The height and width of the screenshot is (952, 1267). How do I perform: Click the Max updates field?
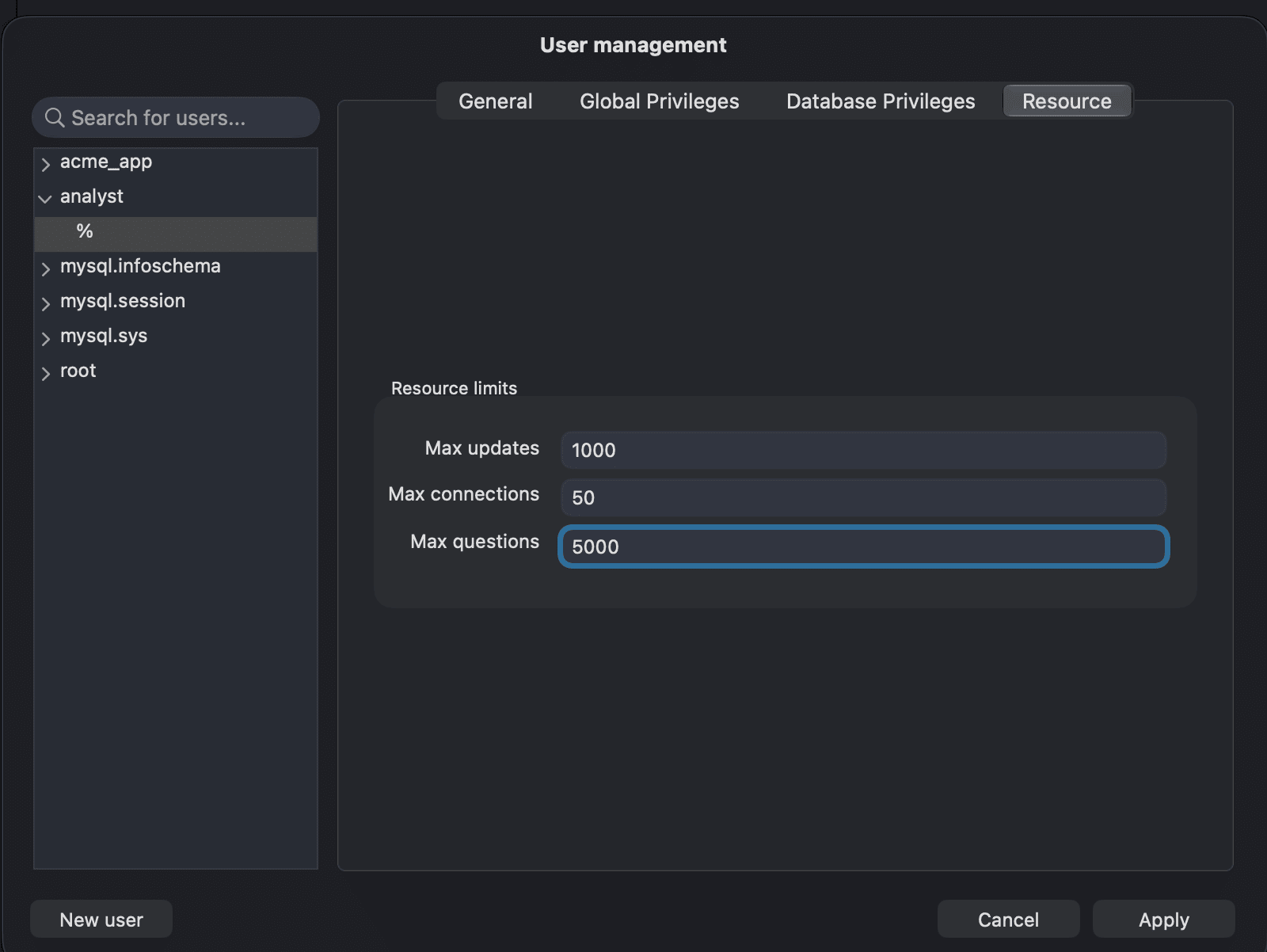click(x=863, y=450)
